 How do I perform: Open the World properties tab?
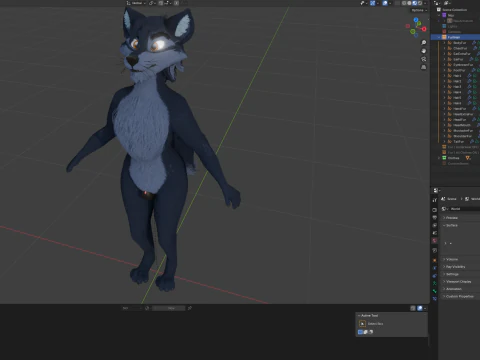434,241
